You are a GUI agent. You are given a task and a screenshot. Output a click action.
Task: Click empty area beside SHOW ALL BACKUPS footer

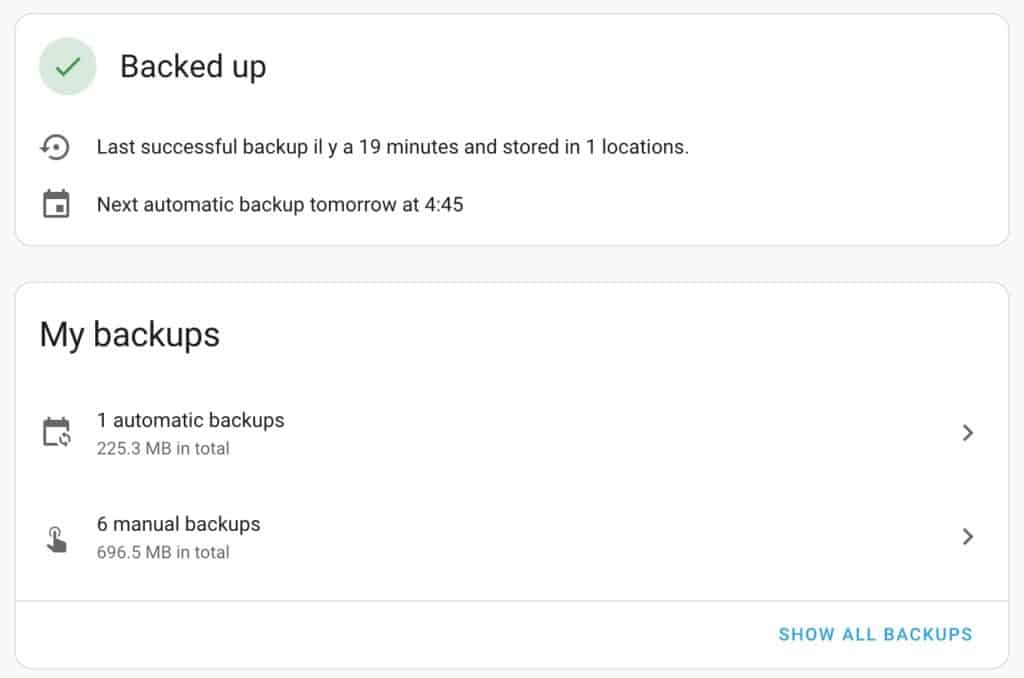(x=392, y=634)
